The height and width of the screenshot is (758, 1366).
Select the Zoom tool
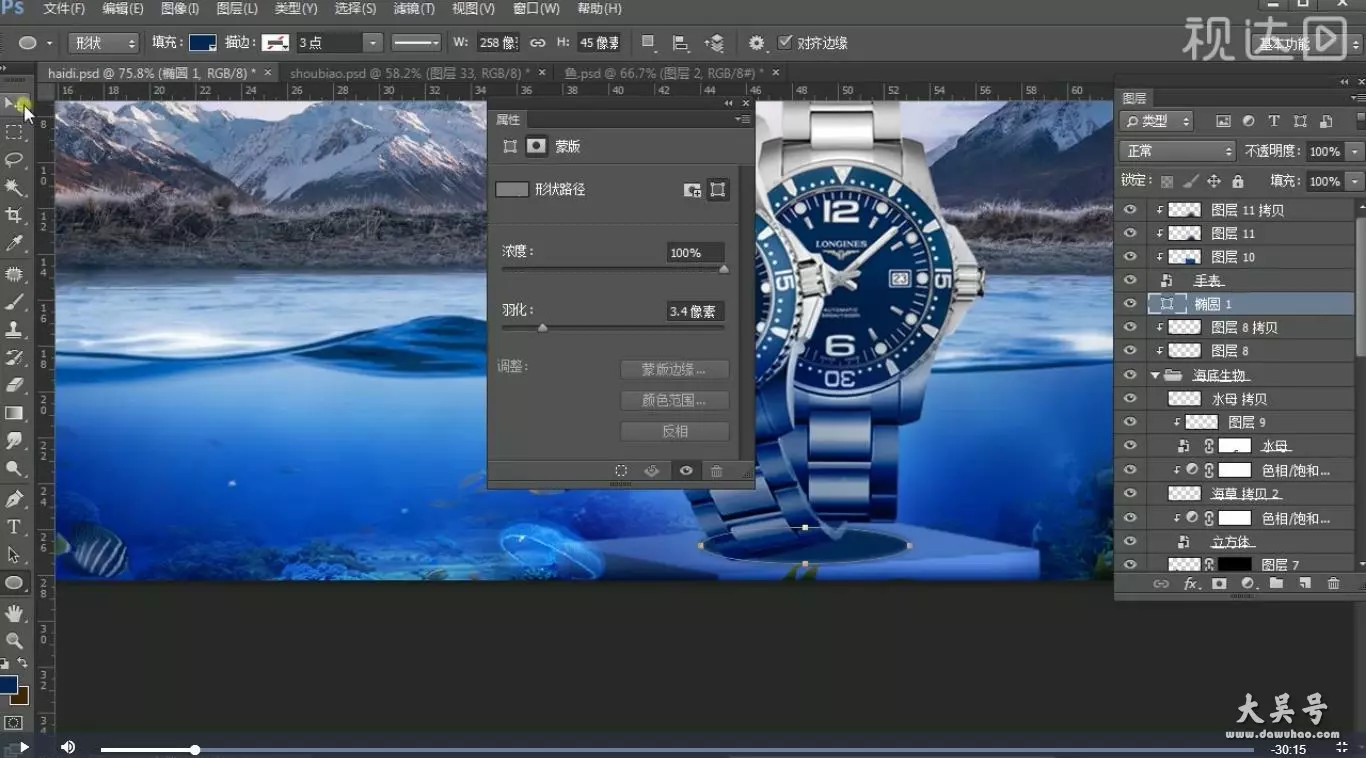pyautogui.click(x=14, y=641)
